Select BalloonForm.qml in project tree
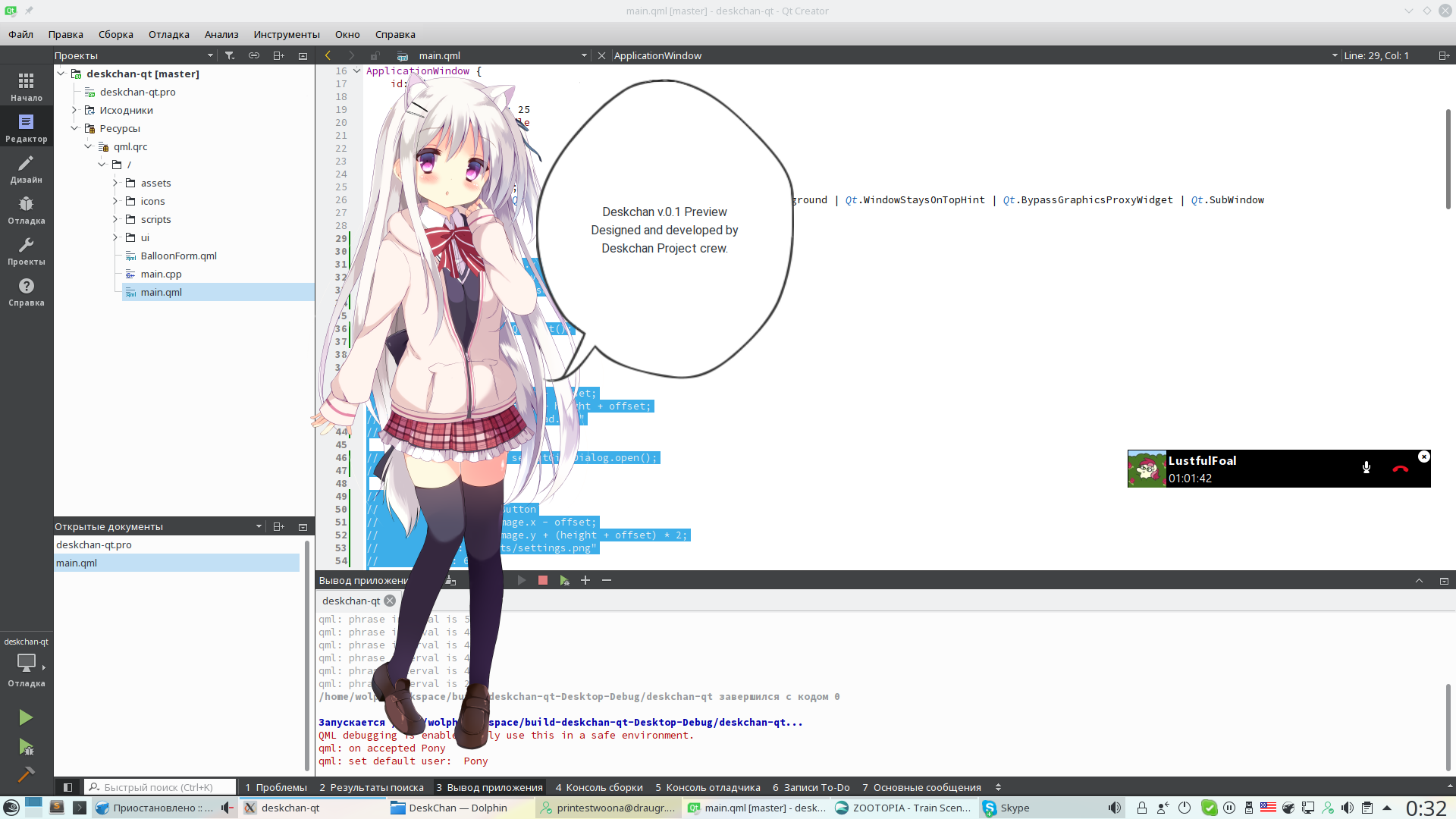This screenshot has height=819, width=1456. pyautogui.click(x=178, y=256)
